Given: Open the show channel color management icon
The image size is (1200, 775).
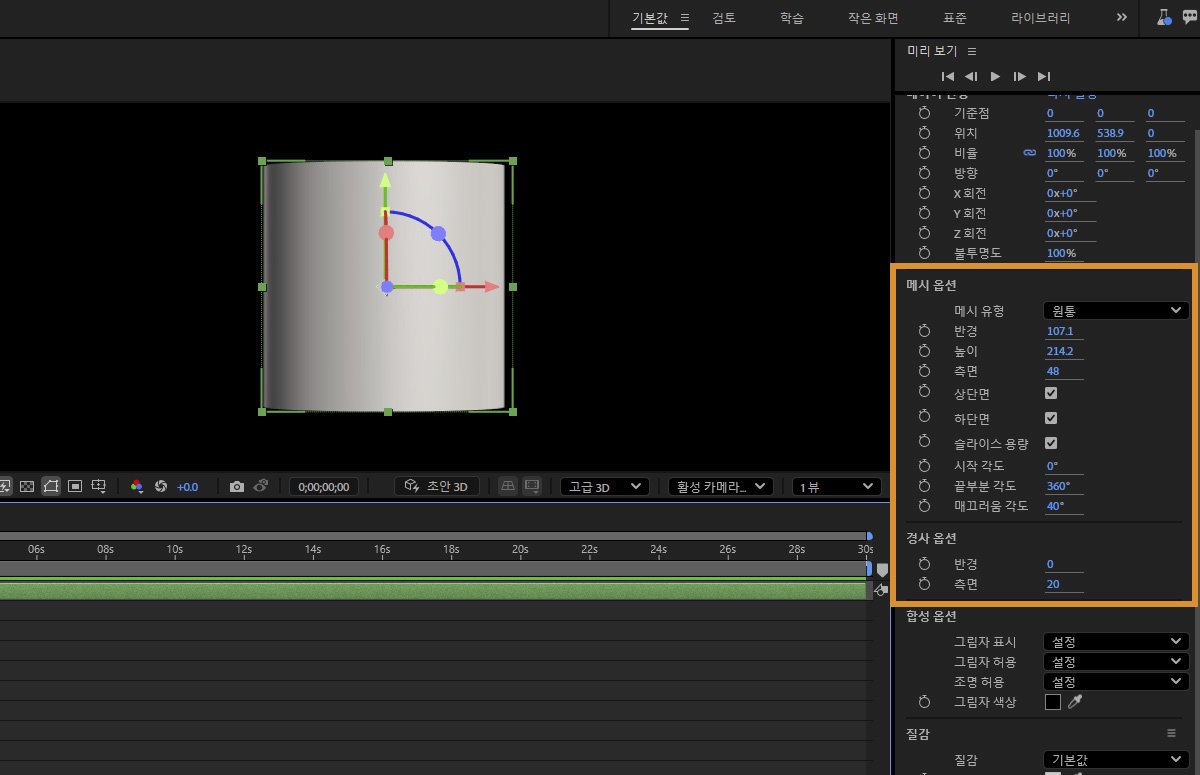Looking at the screenshot, I should point(137,487).
